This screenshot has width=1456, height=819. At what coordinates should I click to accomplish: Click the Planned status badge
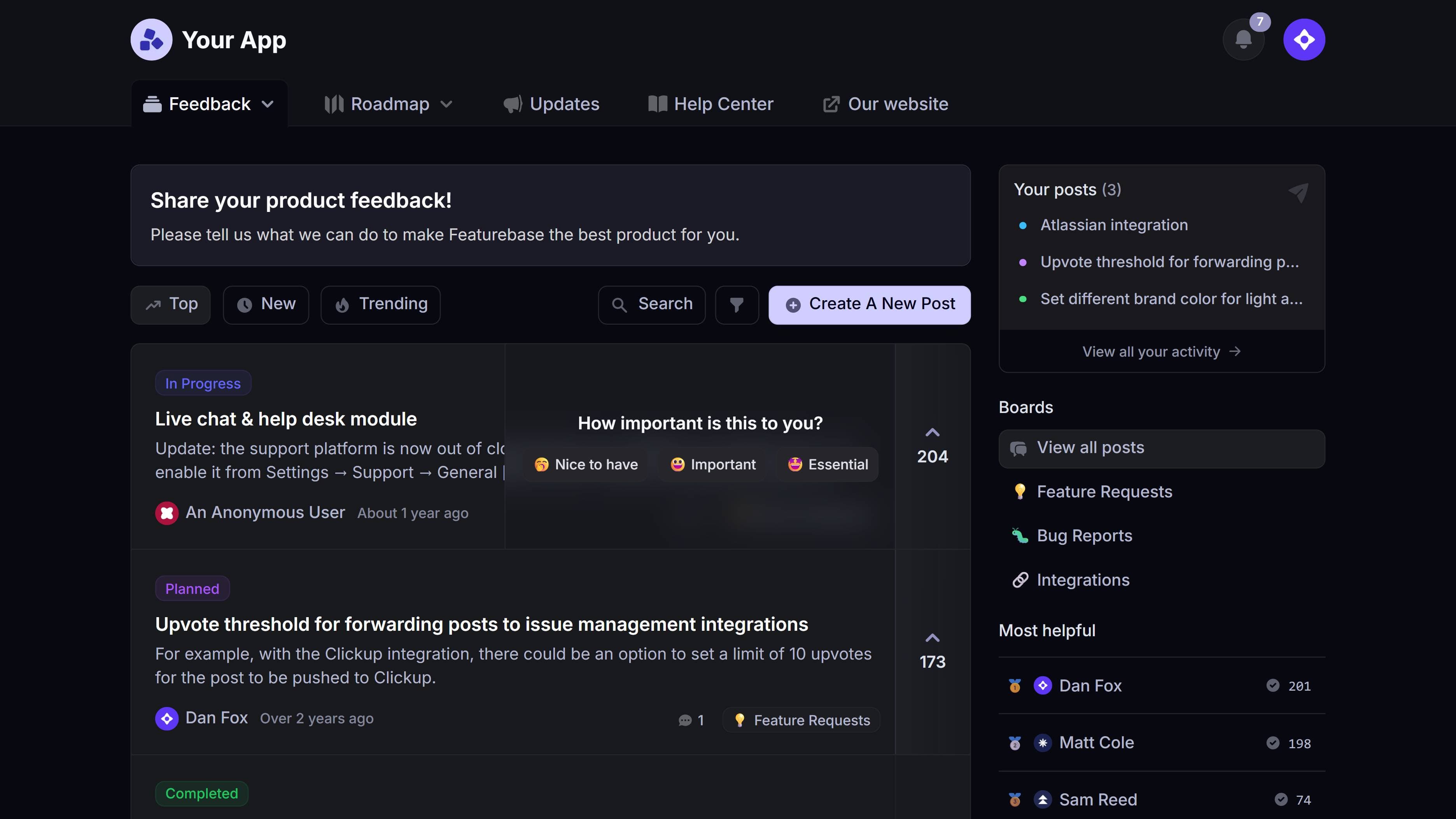pyautogui.click(x=192, y=588)
